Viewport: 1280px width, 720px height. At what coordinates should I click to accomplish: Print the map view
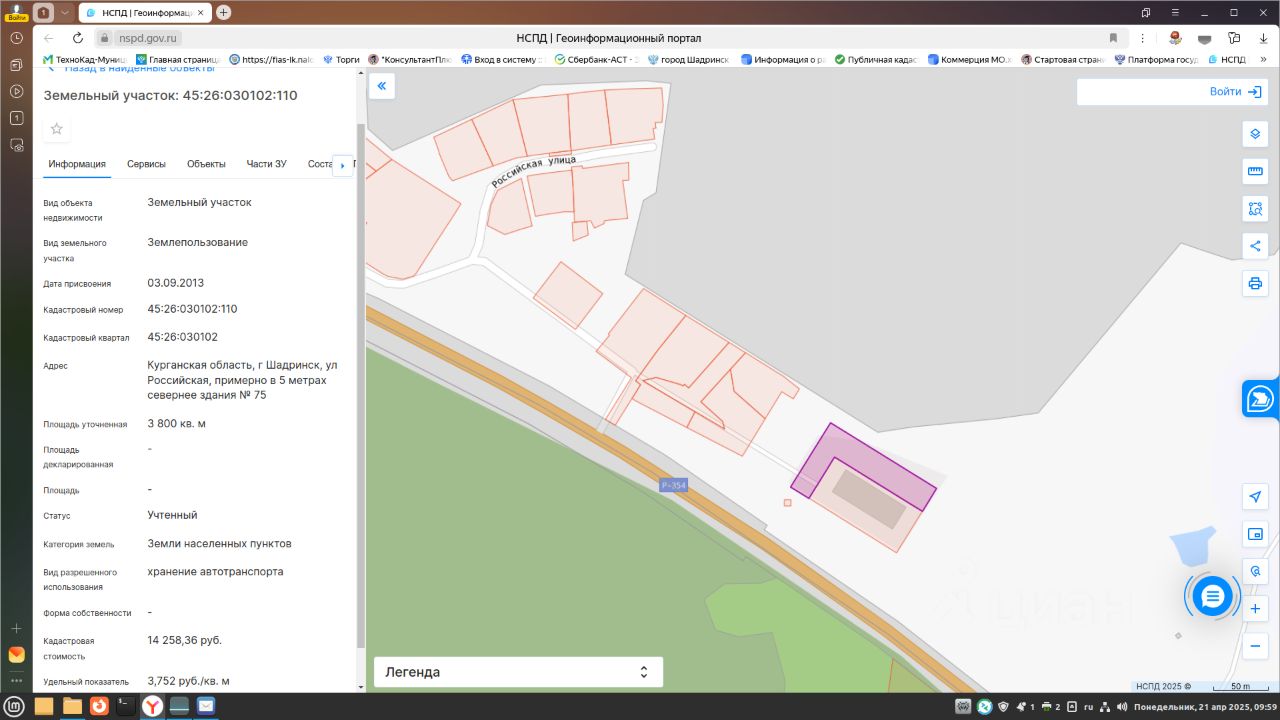click(x=1255, y=284)
